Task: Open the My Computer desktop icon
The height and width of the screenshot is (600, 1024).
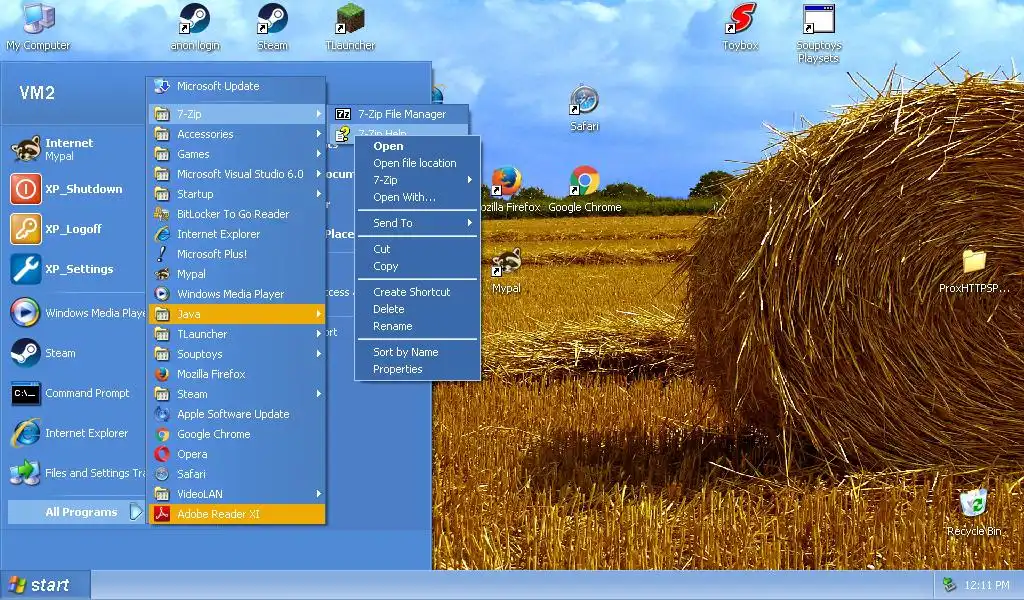Action: pyautogui.click(x=38, y=27)
